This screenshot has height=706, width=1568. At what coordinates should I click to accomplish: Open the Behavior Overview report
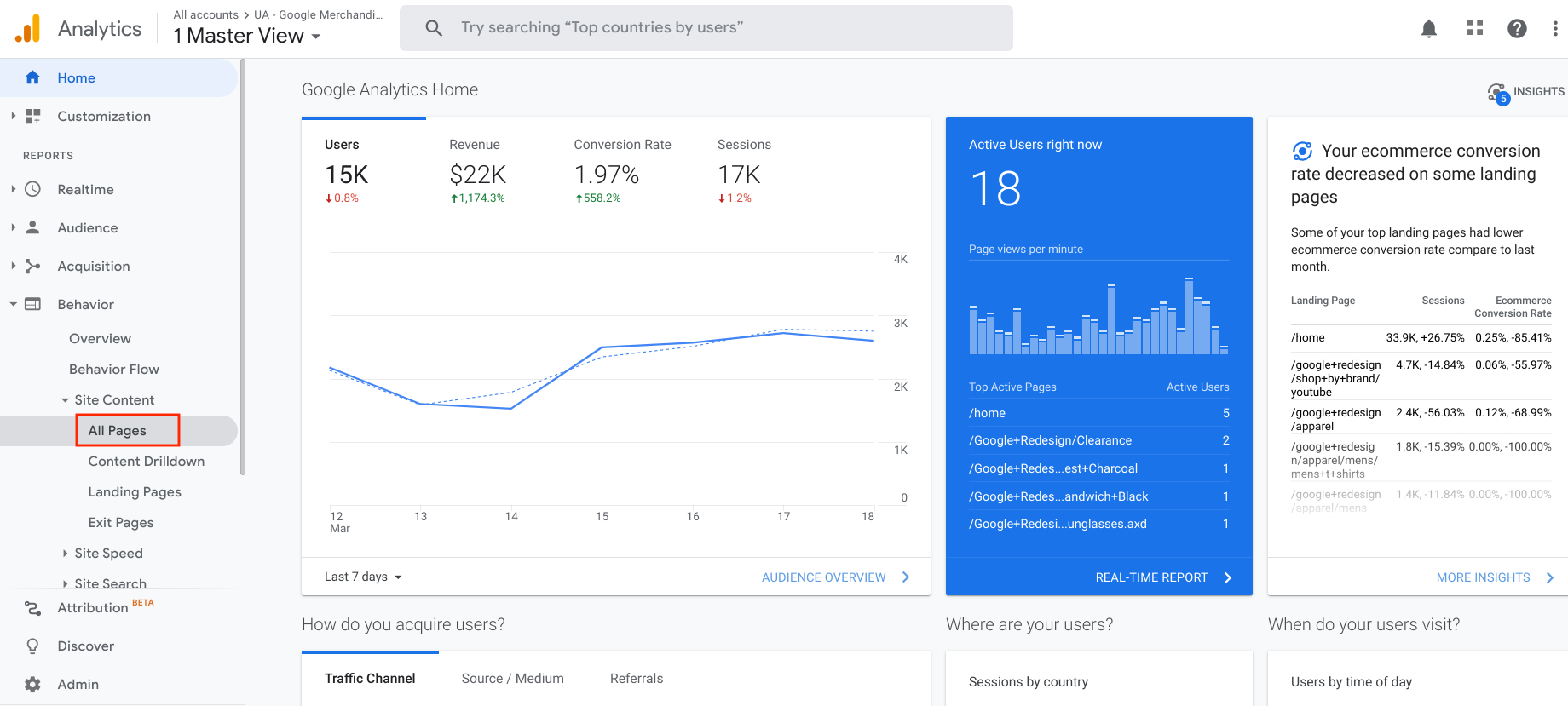[100, 339]
